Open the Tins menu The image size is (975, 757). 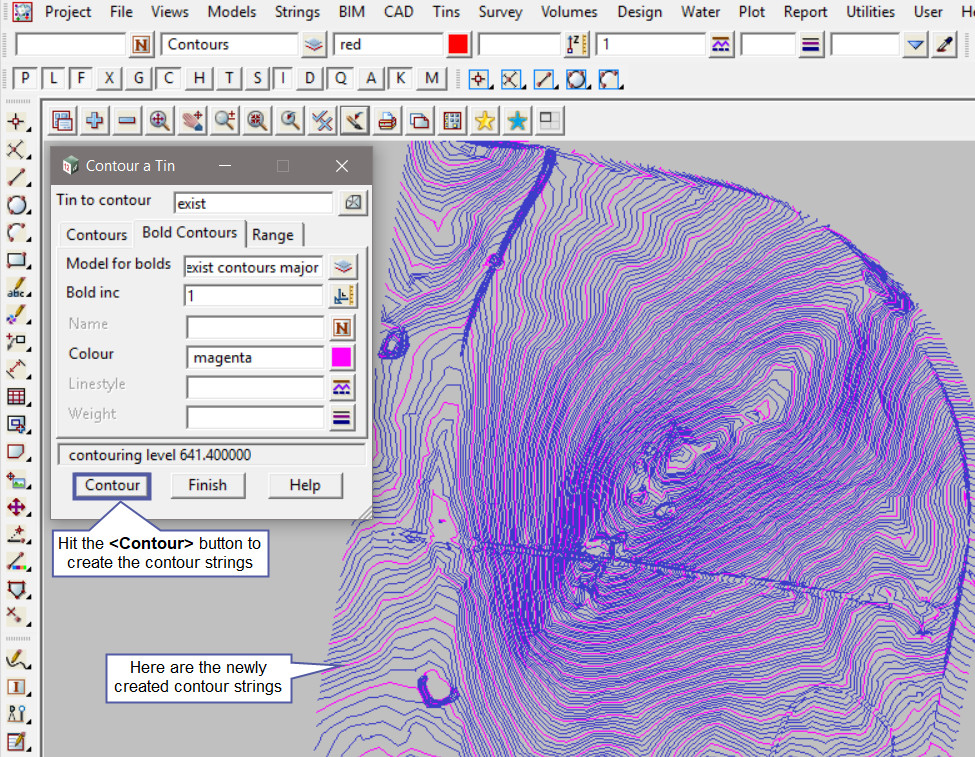446,12
